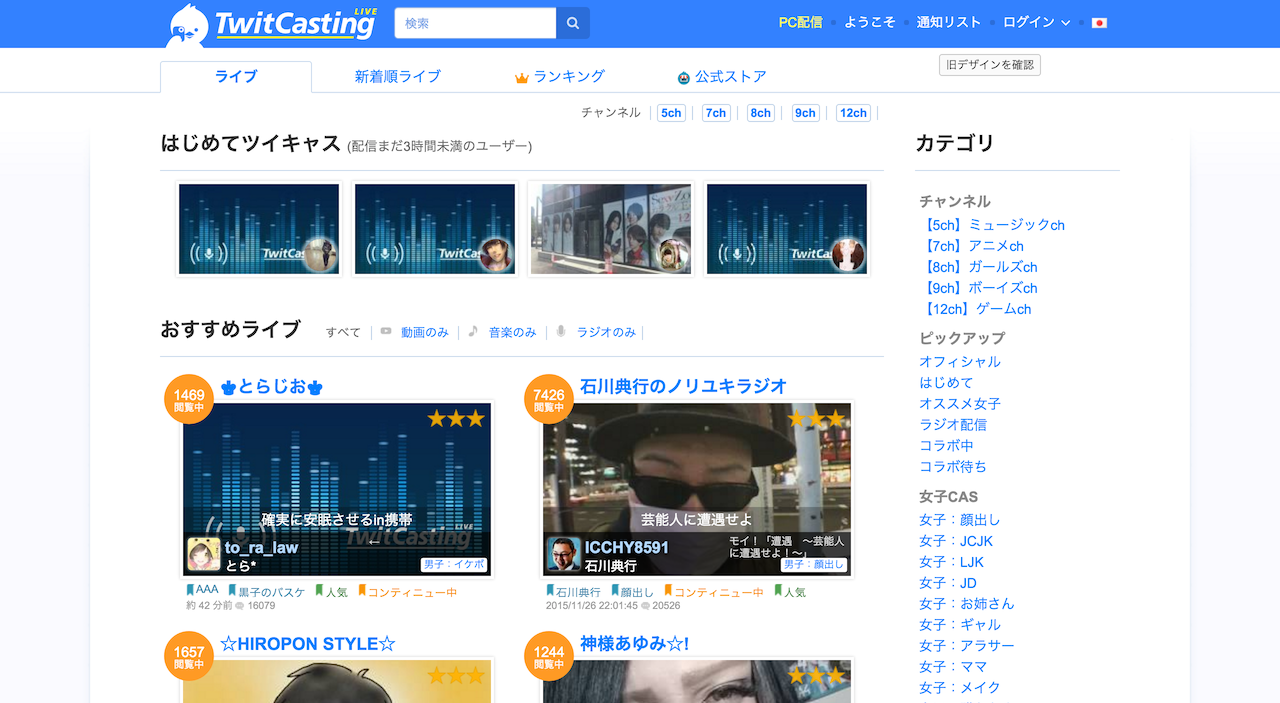Click the TwitCasting logo
The width and height of the screenshot is (1280, 703).
click(x=273, y=24)
